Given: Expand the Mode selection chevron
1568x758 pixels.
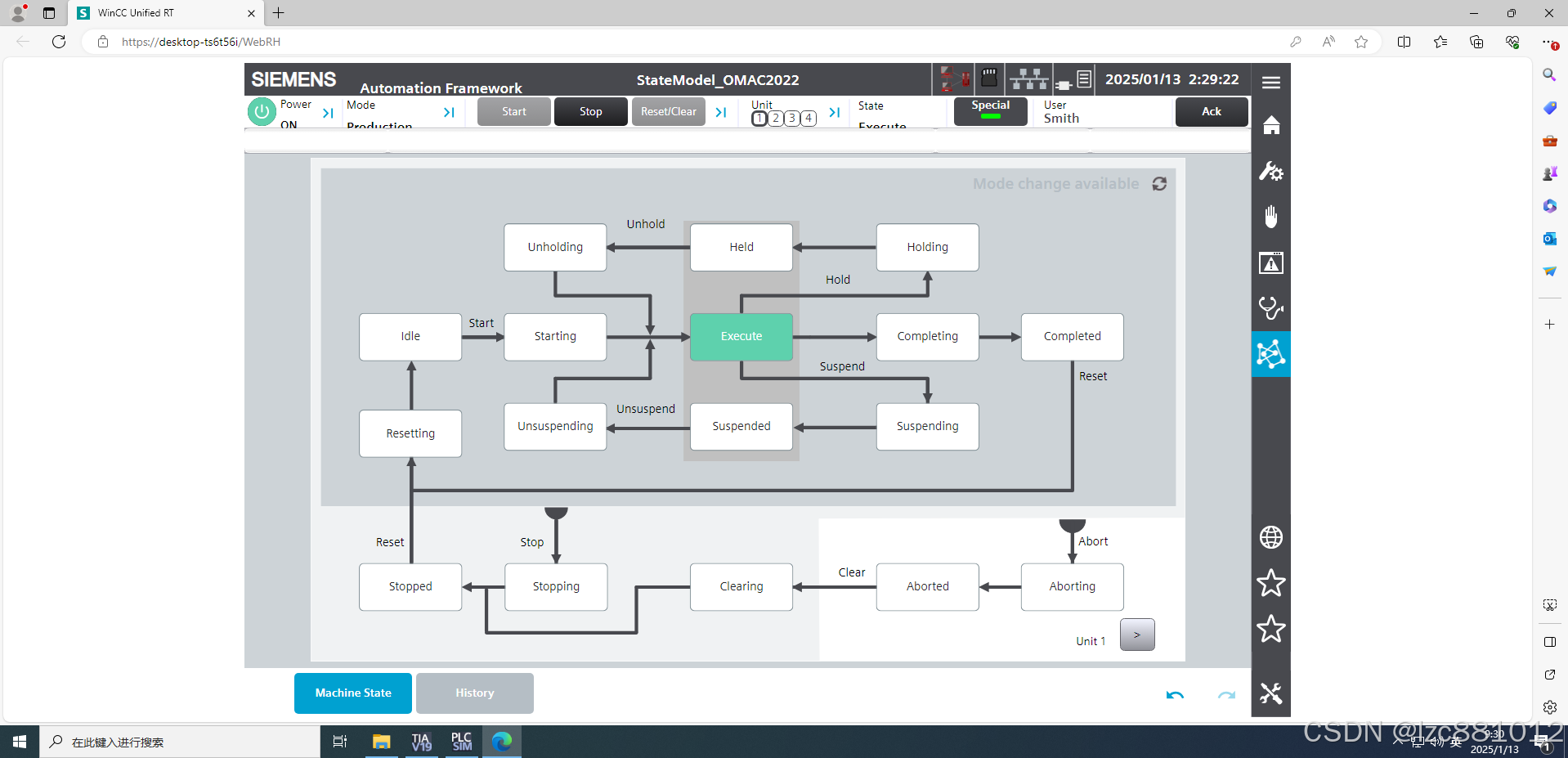Looking at the screenshot, I should click(x=448, y=113).
